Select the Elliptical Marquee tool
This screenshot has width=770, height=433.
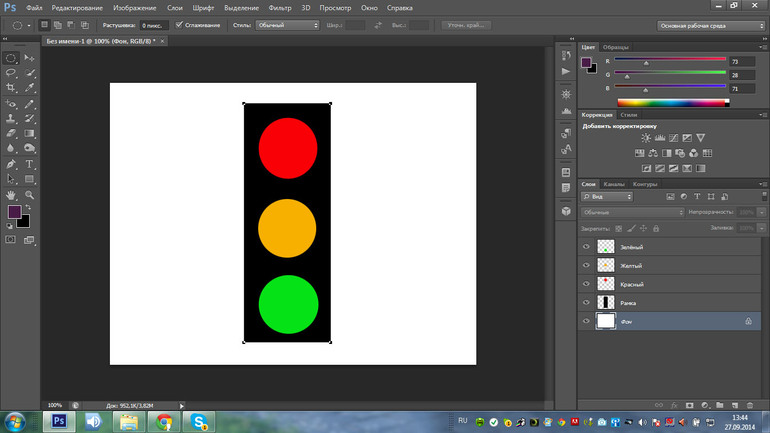pos(11,59)
